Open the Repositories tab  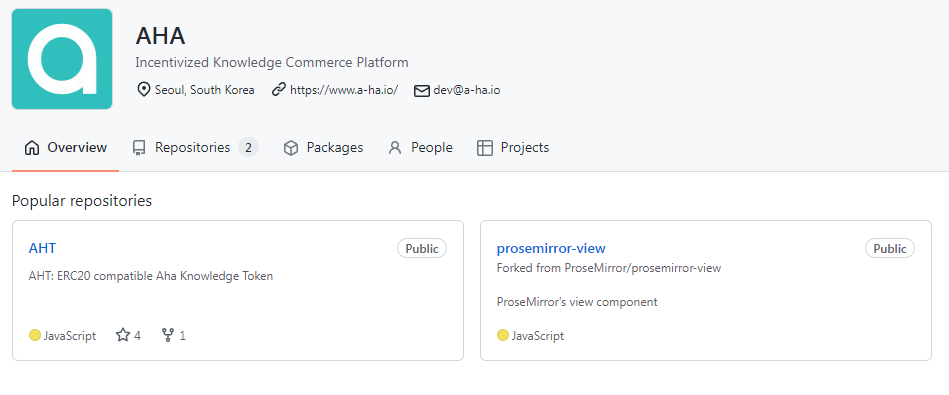(x=195, y=148)
